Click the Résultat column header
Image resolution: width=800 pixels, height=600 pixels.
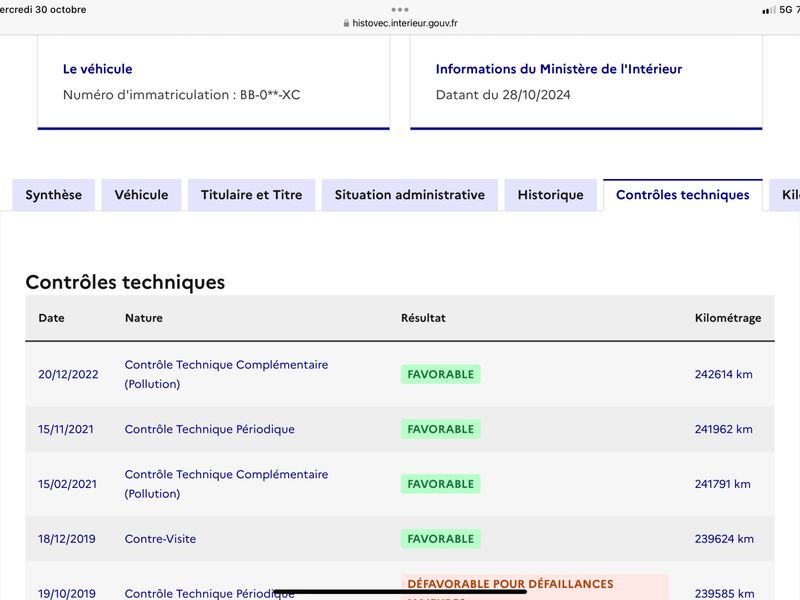pos(423,318)
